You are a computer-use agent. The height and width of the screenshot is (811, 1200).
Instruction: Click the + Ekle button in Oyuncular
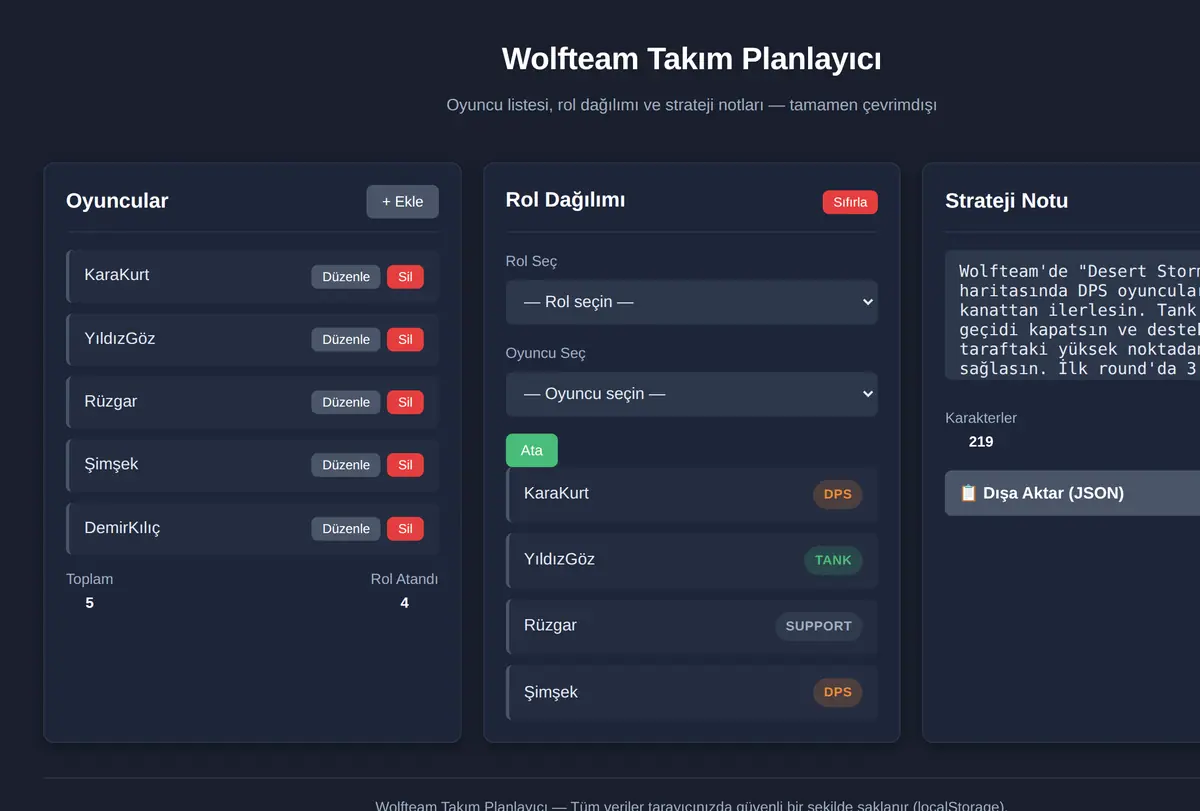coord(402,201)
